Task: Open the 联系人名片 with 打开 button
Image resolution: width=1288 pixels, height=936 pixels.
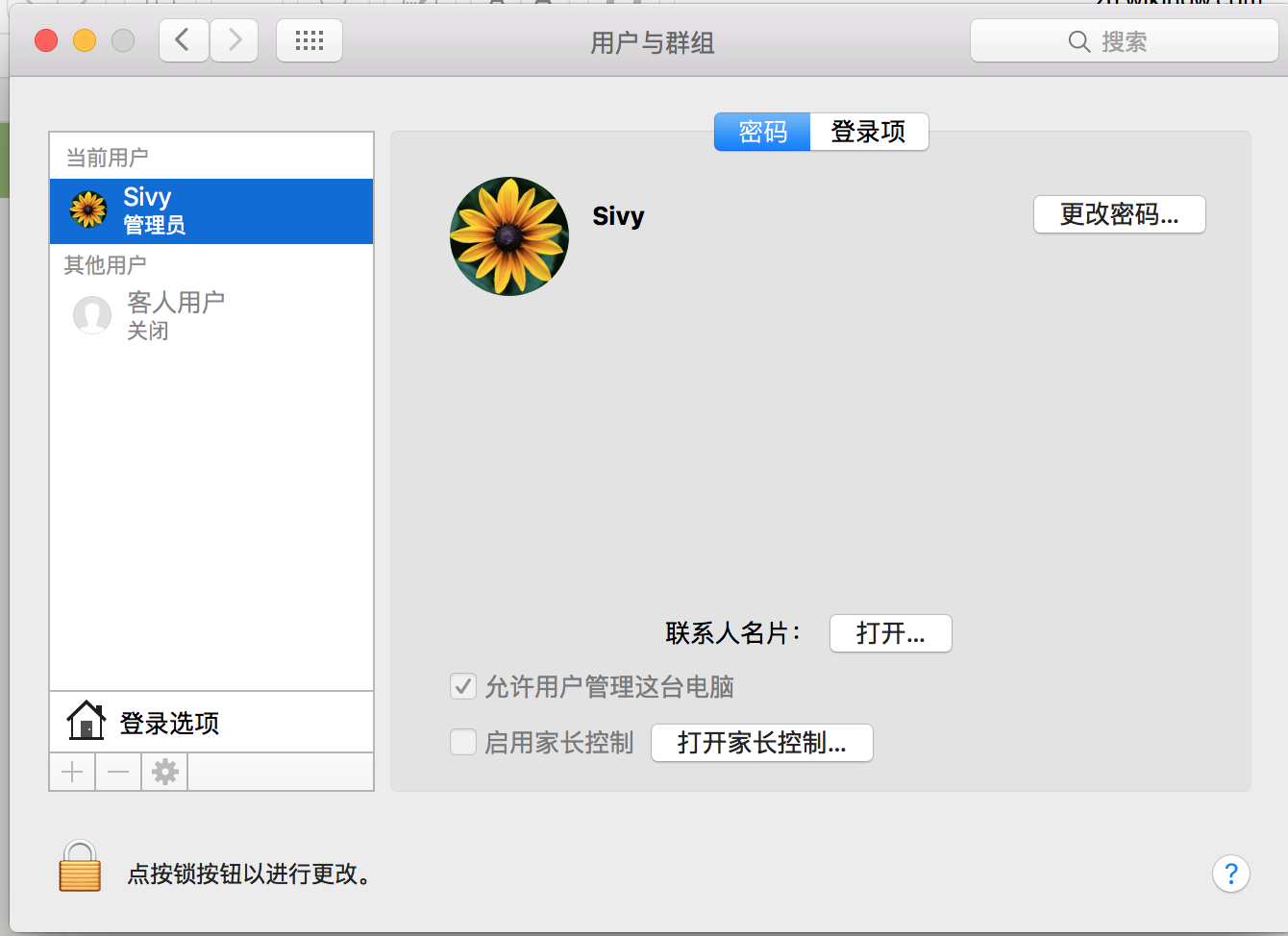Action: [890, 633]
